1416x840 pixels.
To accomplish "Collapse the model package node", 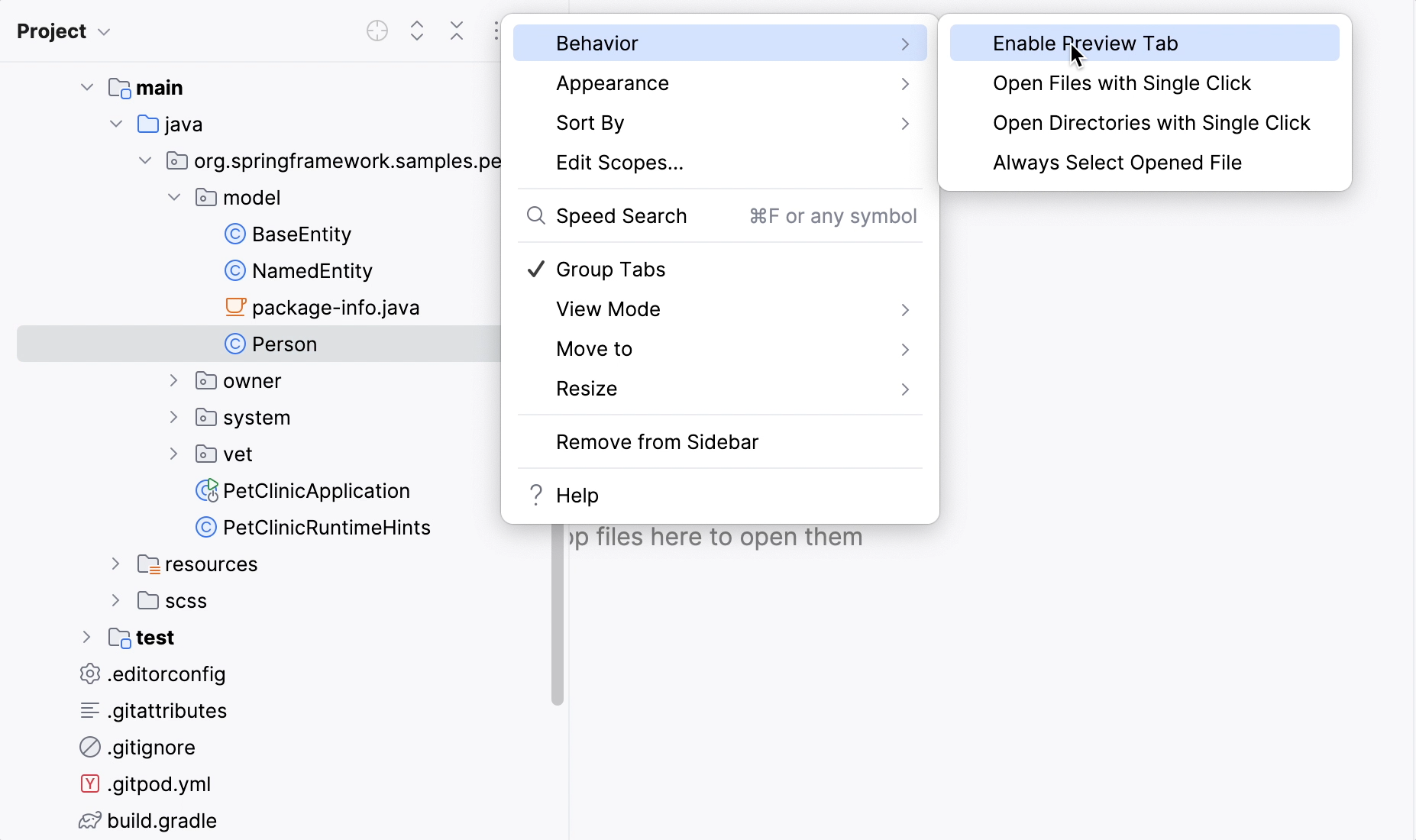I will 173,197.
